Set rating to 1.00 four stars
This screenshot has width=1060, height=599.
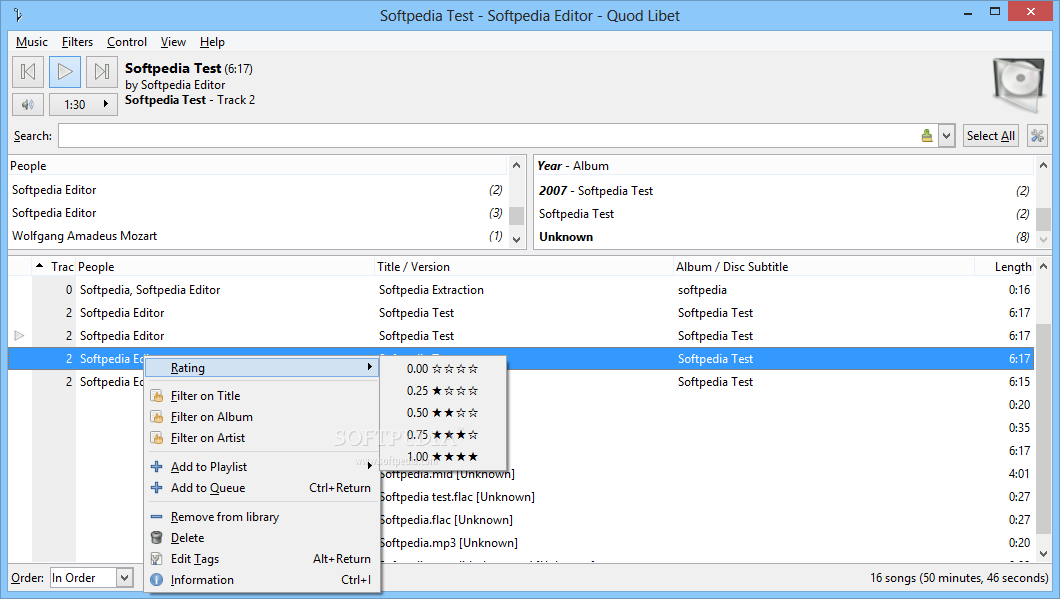(442, 457)
